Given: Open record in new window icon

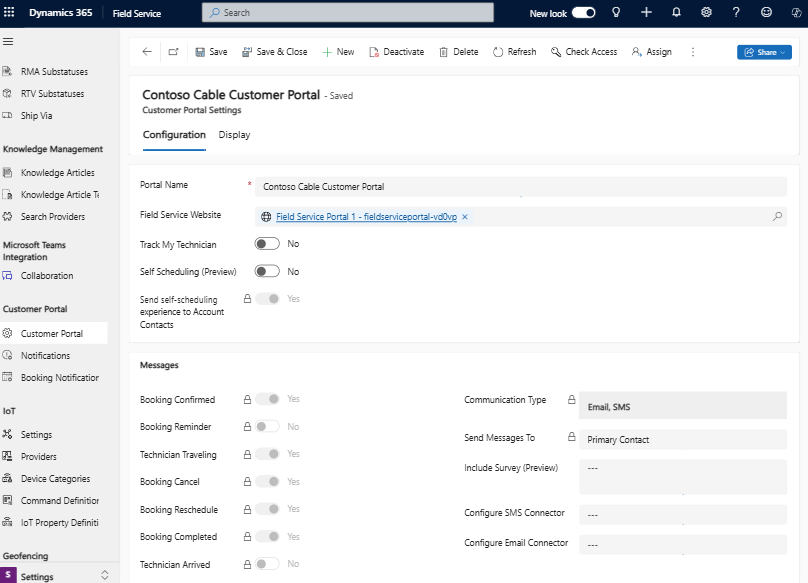Looking at the screenshot, I should 173,52.
